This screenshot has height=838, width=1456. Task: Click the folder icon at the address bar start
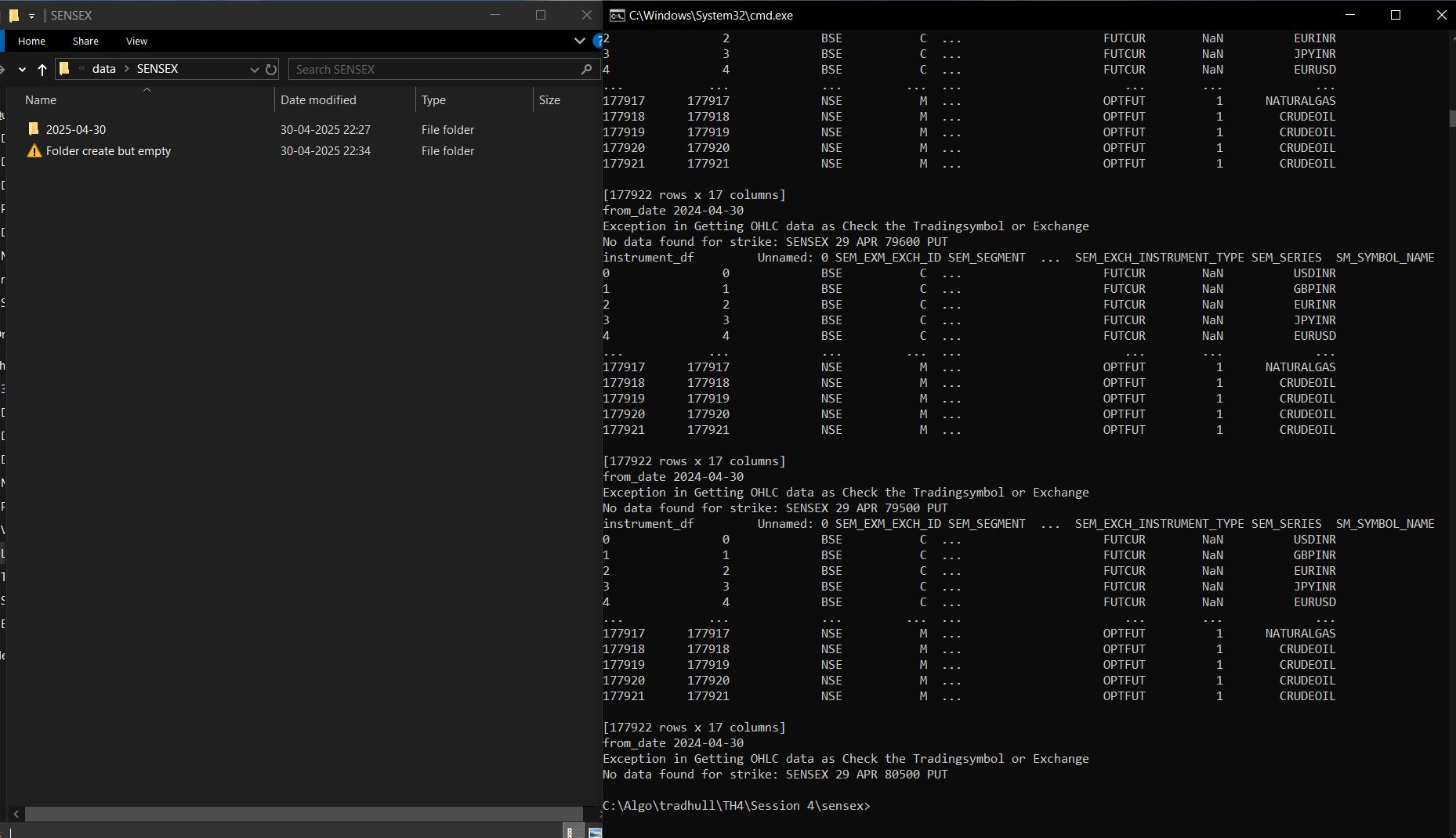click(x=64, y=69)
